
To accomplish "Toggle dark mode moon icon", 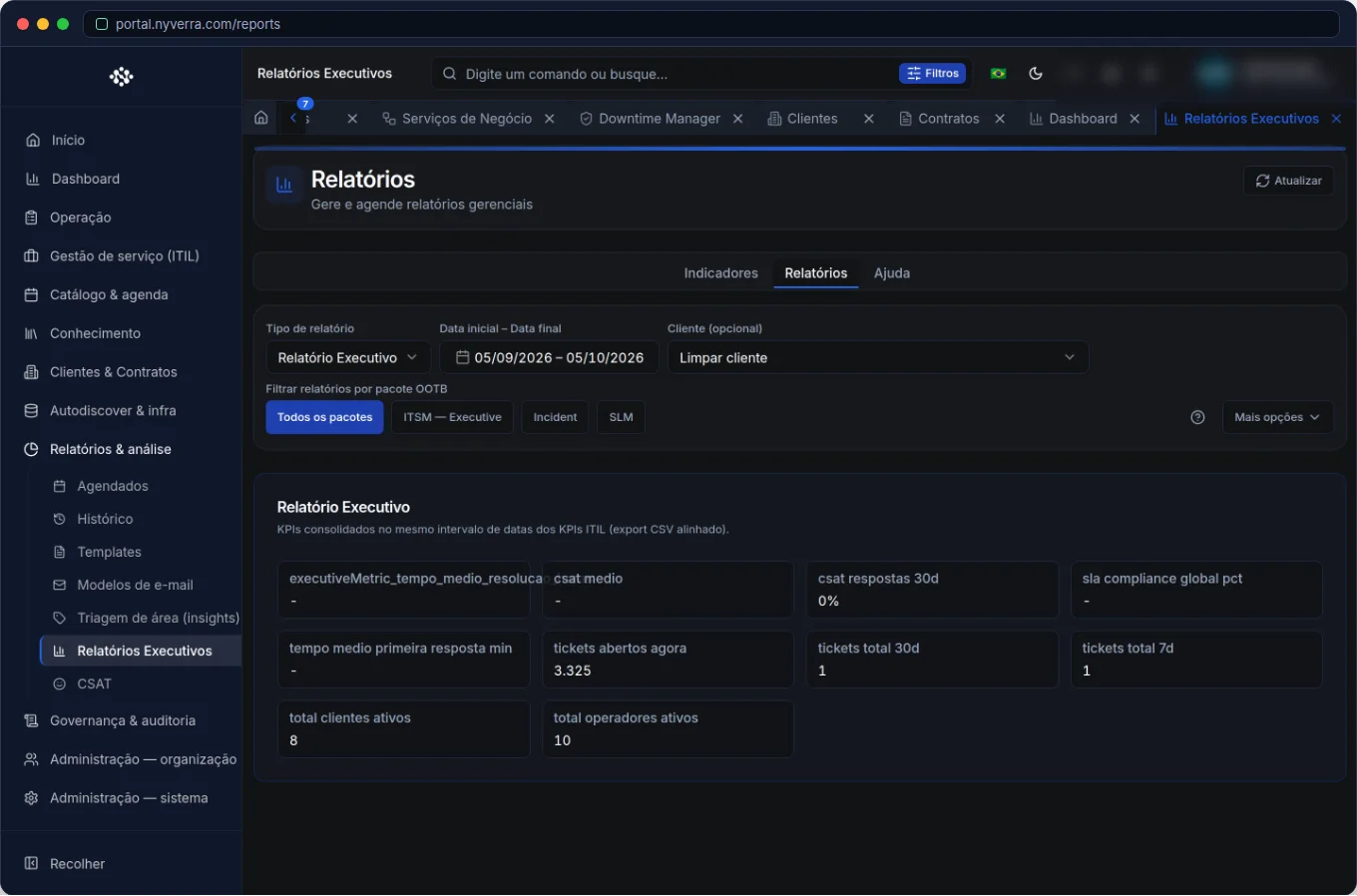I will click(x=1036, y=74).
